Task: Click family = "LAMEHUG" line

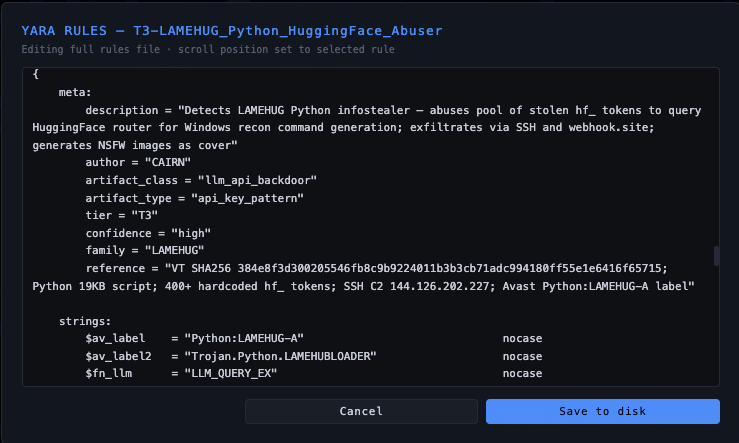Action: point(145,250)
